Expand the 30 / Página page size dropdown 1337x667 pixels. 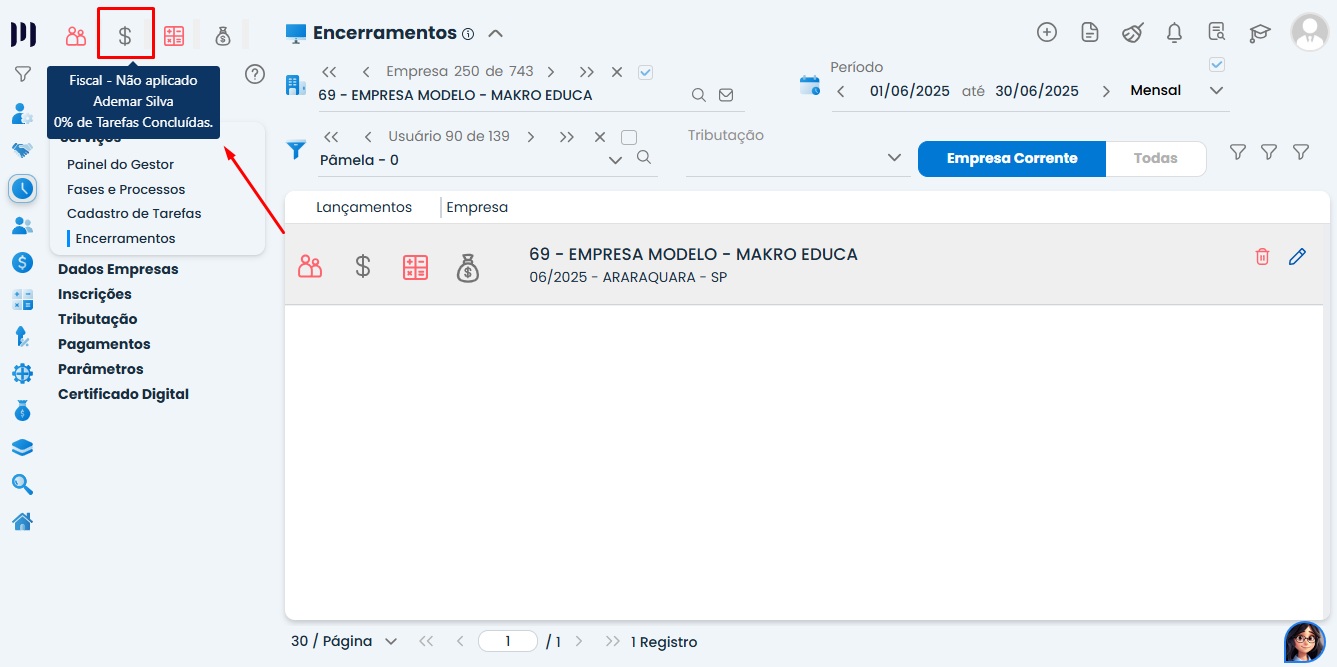[x=390, y=641]
